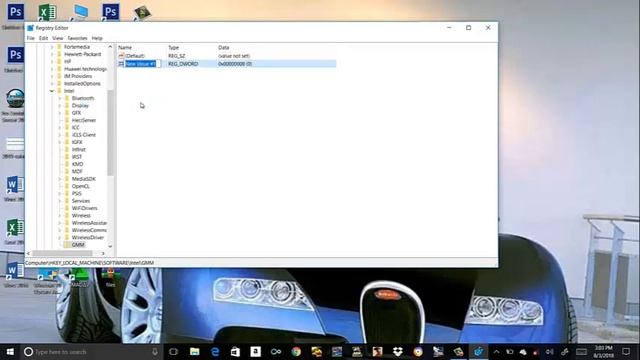The image size is (640, 360).
Task: Open the Help menu
Action: point(97,38)
